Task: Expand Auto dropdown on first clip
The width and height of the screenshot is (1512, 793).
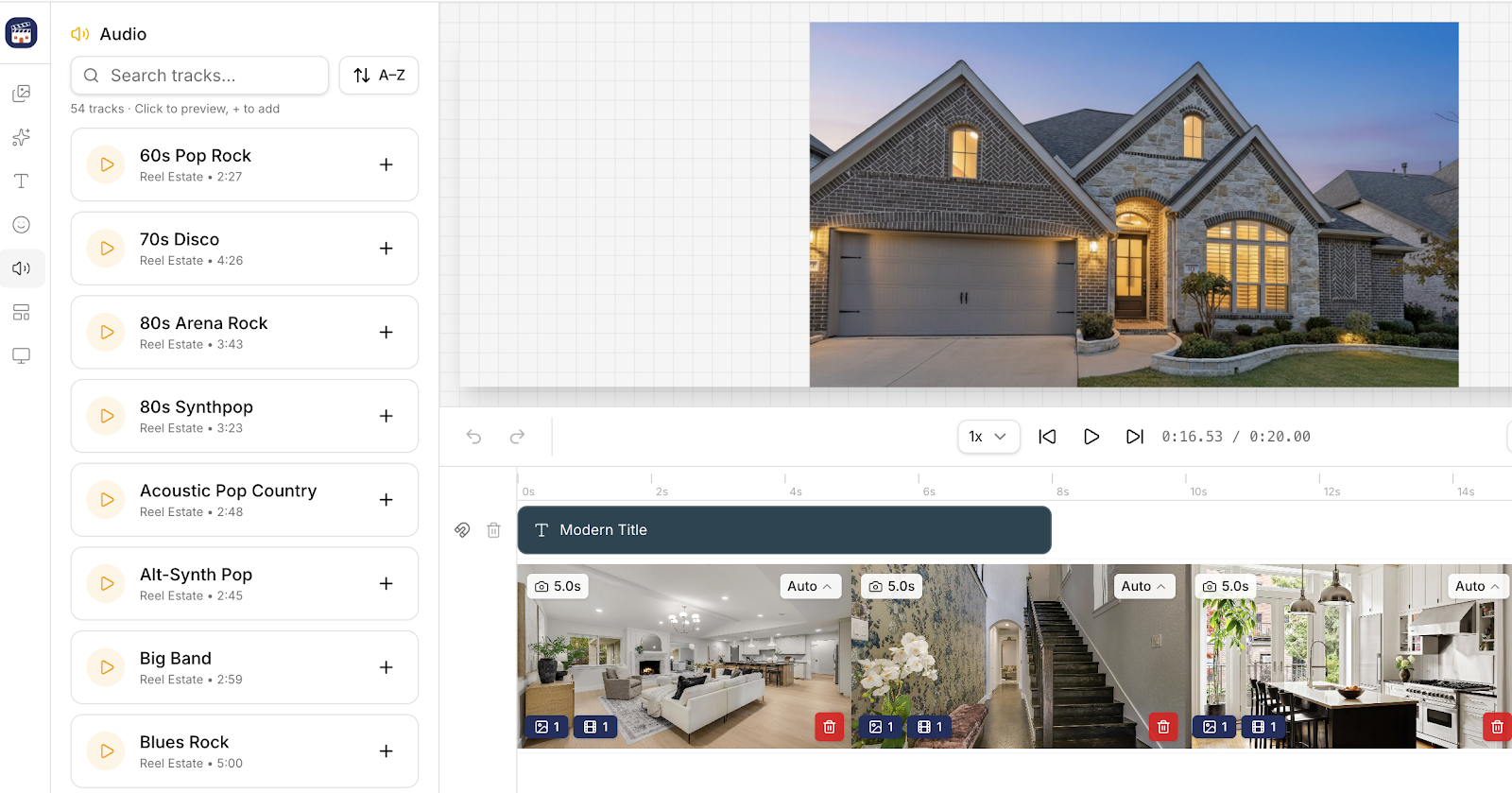Action: pos(809,586)
